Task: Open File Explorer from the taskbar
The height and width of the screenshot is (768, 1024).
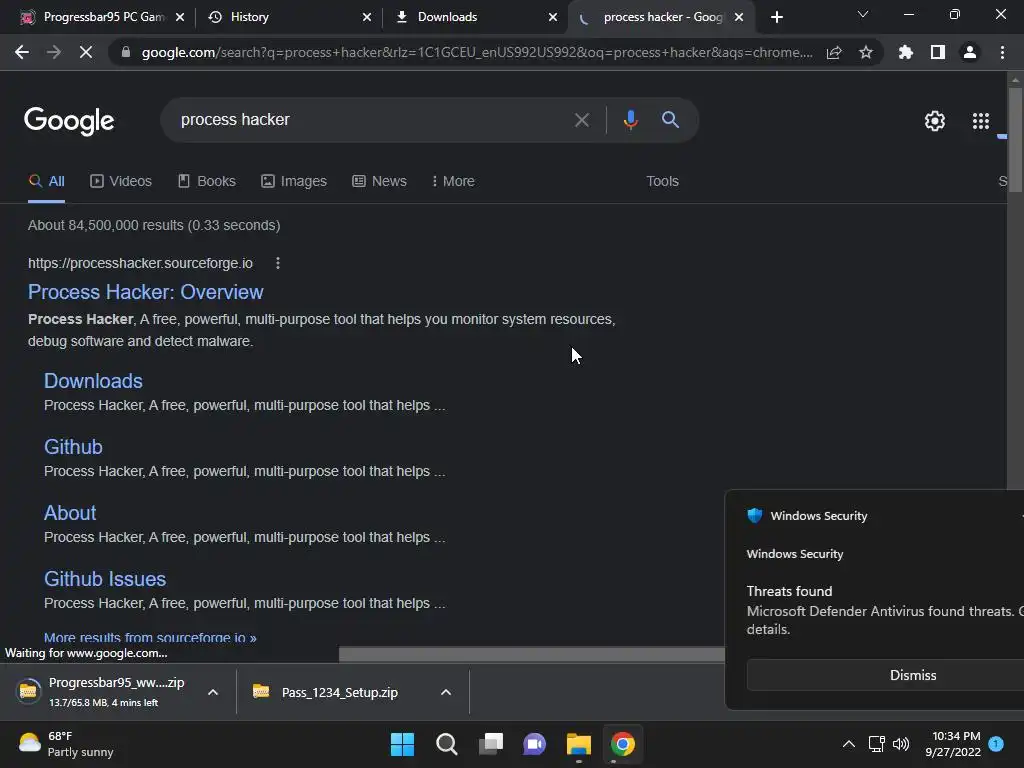Action: click(x=579, y=744)
